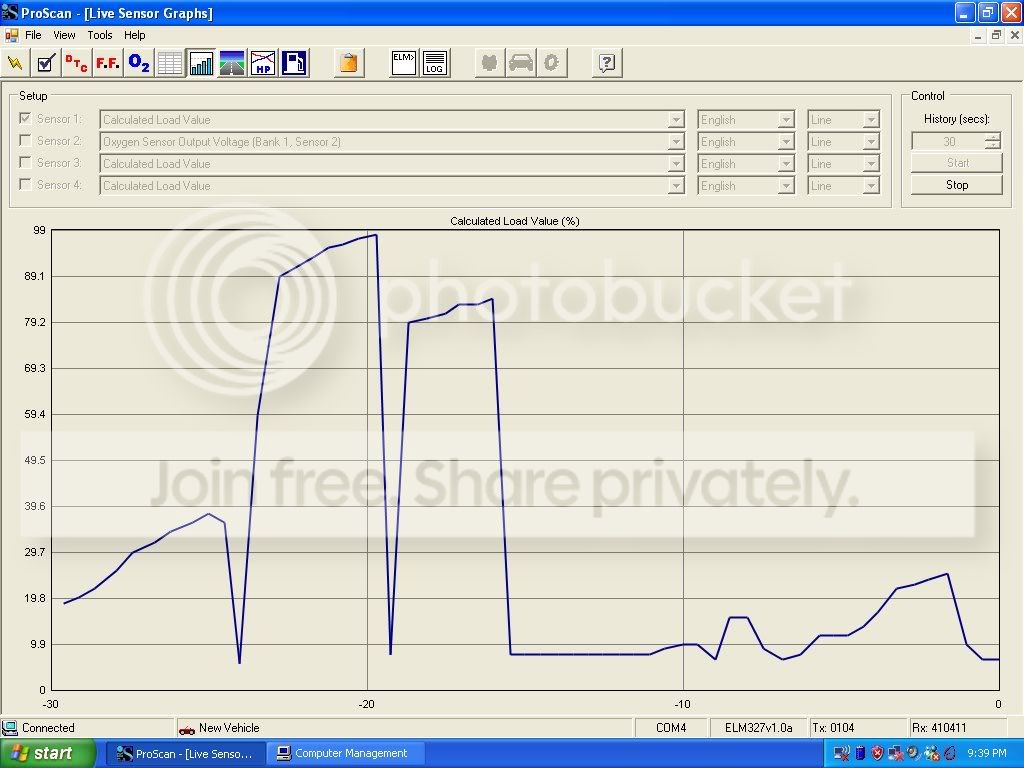Screen dimensions: 1024x768
Task: Open the F.F. freeze frame view
Action: click(x=108, y=64)
